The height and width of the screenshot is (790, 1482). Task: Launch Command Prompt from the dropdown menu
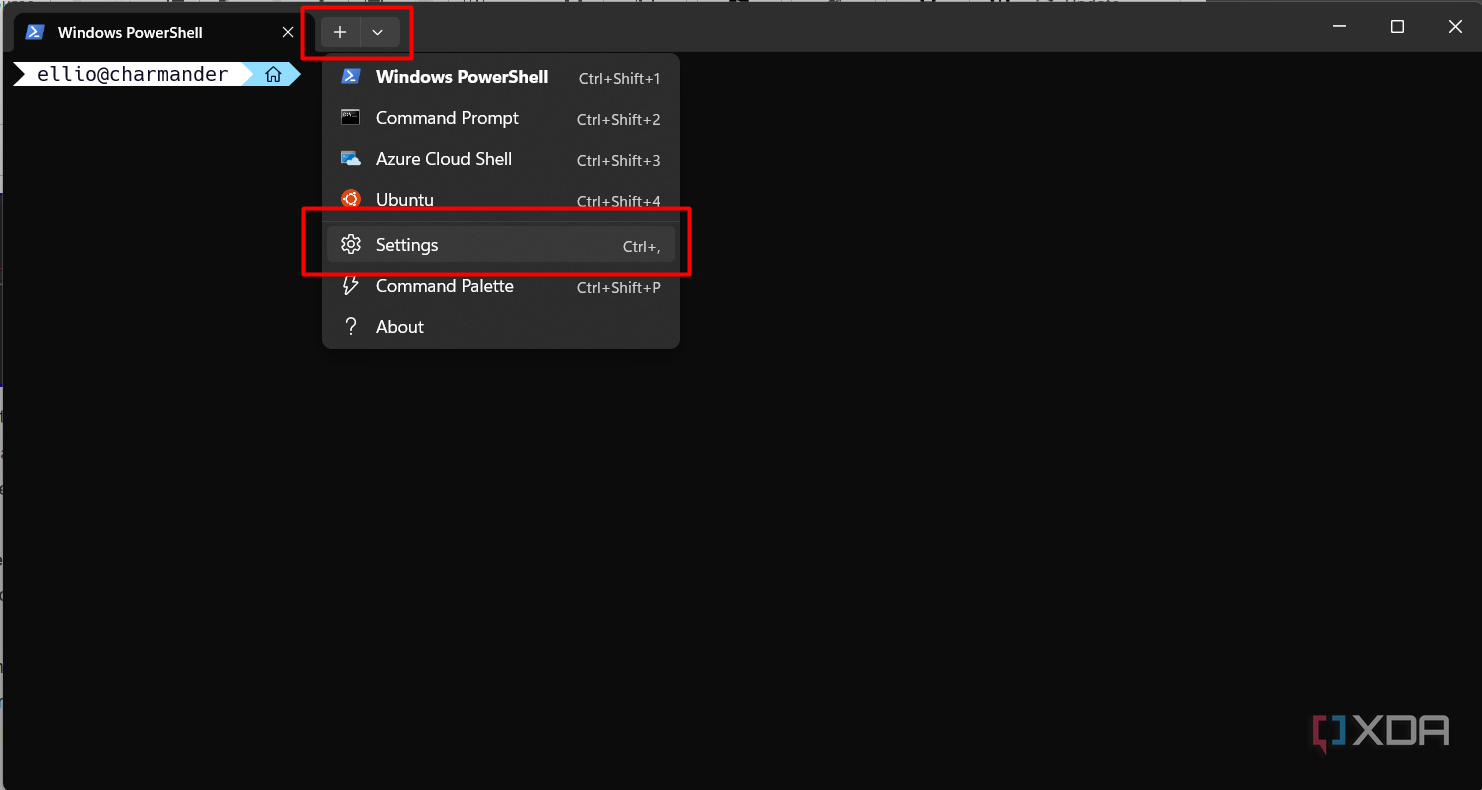click(x=501, y=118)
